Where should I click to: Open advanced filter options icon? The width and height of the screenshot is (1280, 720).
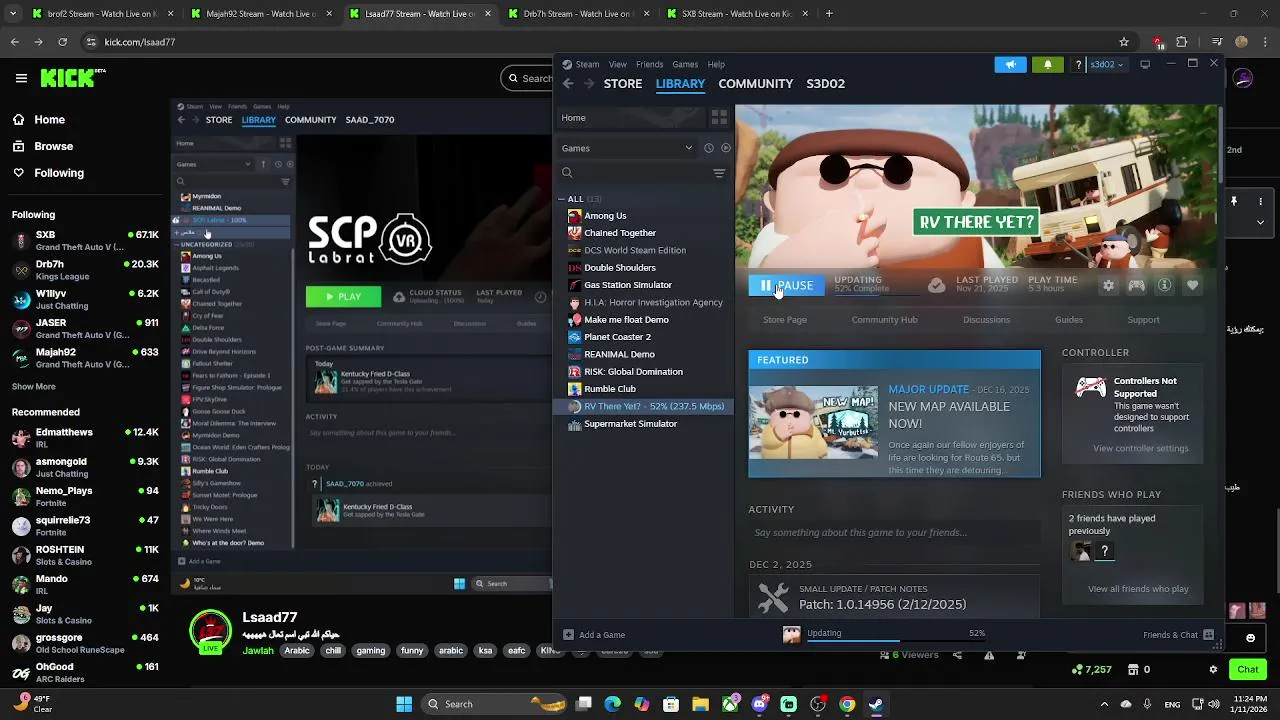click(x=718, y=173)
